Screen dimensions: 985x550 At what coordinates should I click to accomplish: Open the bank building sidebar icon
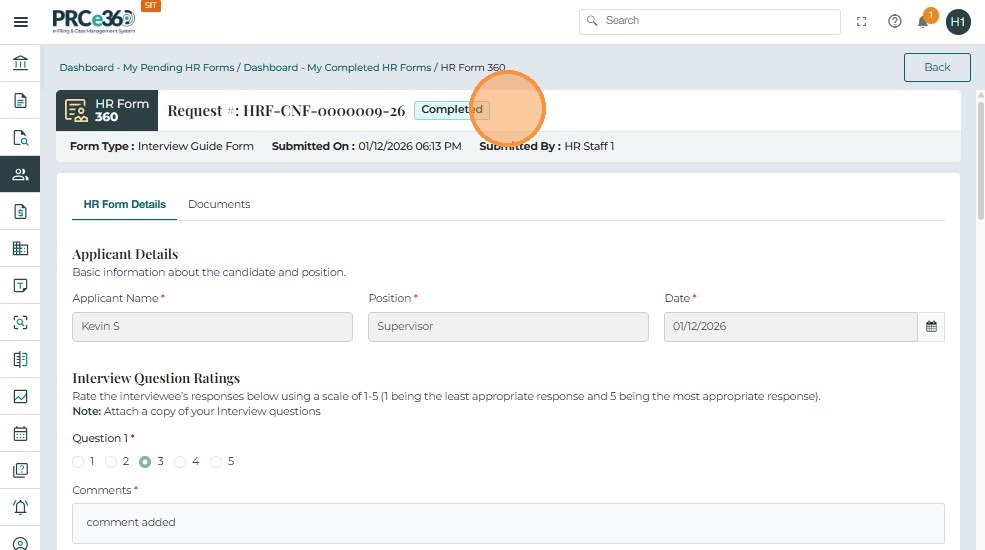(20, 63)
